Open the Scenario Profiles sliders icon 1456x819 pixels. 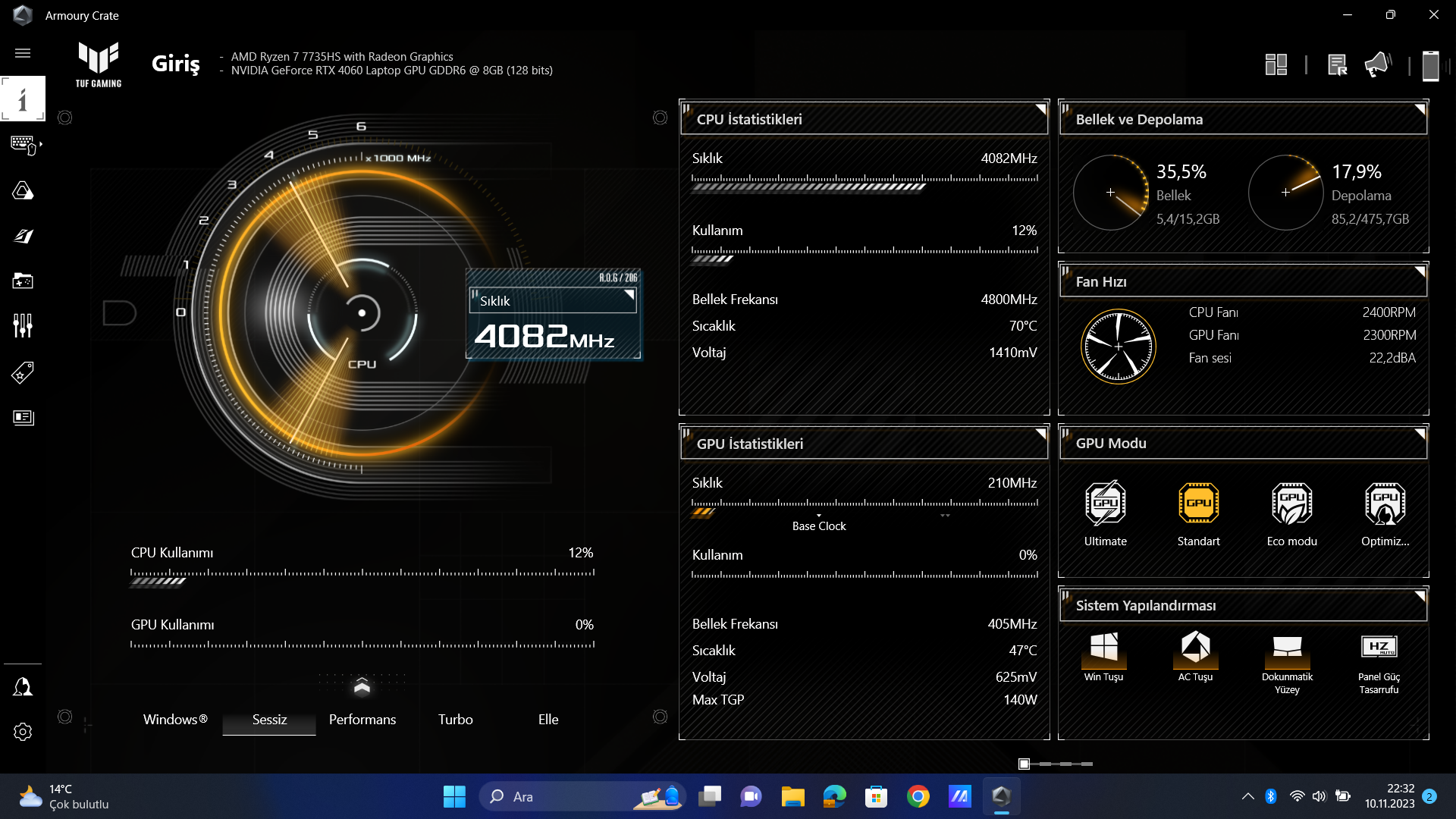click(23, 326)
